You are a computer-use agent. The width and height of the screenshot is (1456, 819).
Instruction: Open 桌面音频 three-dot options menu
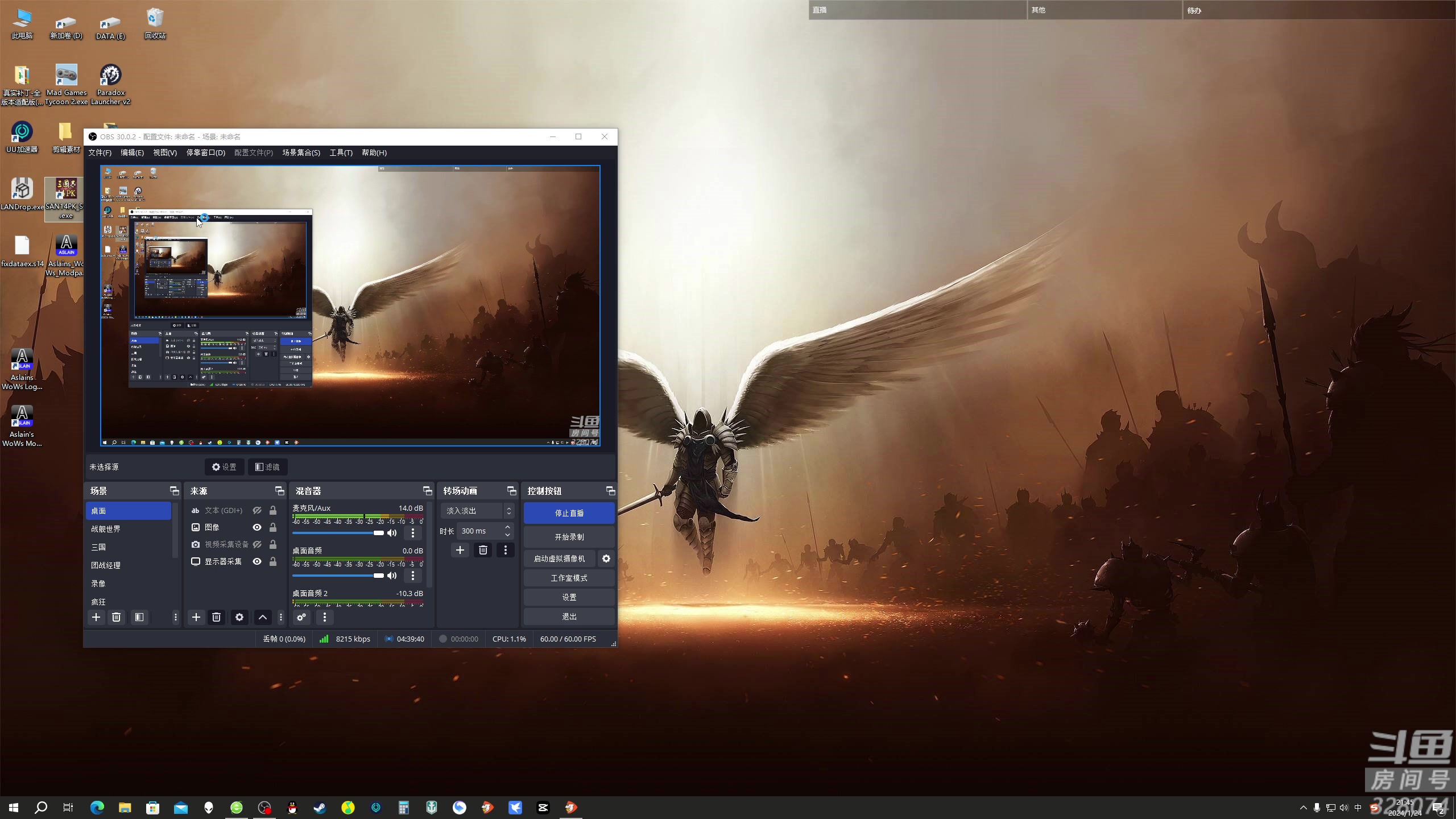click(413, 576)
